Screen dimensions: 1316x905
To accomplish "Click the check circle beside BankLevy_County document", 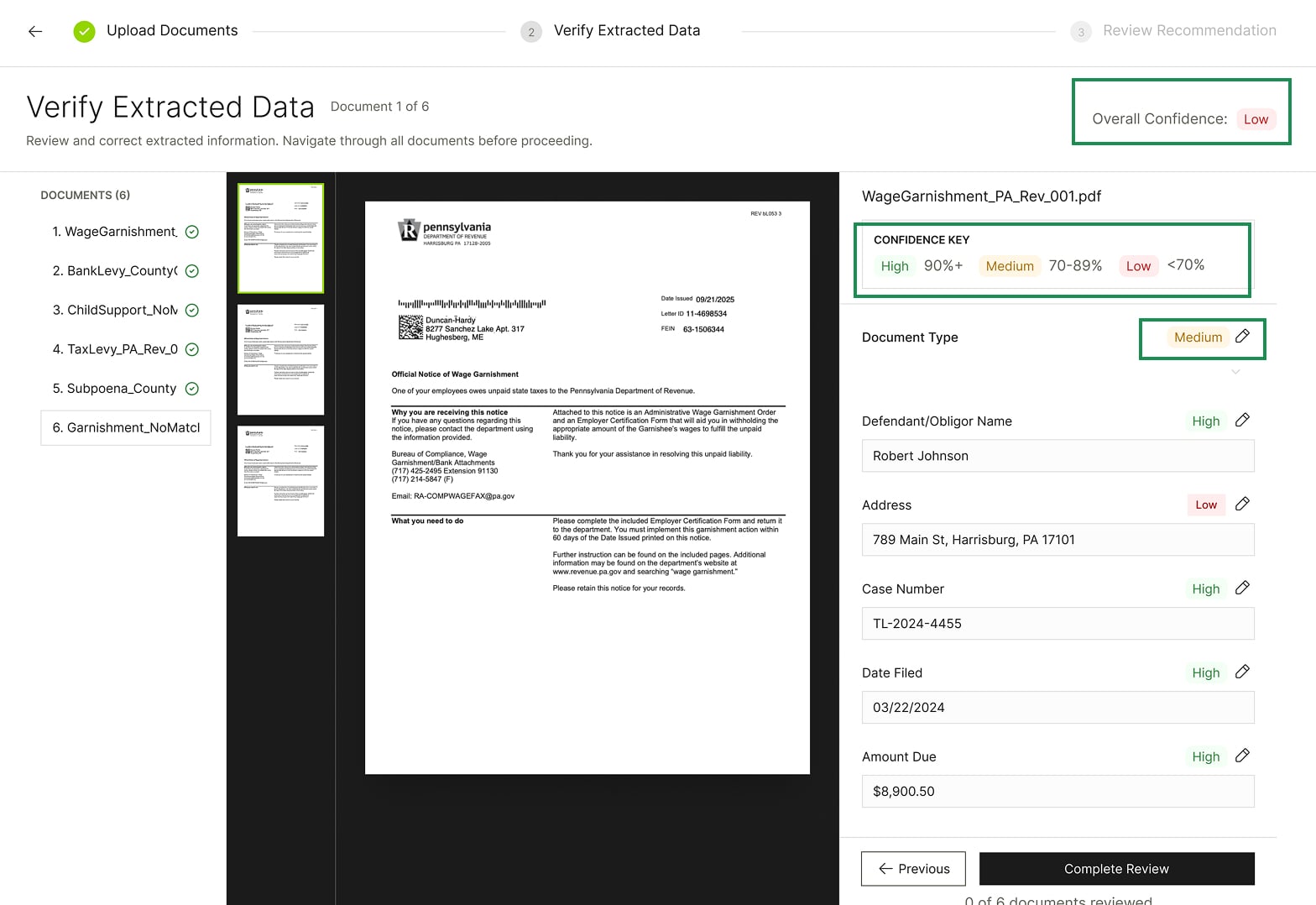I will [191, 271].
